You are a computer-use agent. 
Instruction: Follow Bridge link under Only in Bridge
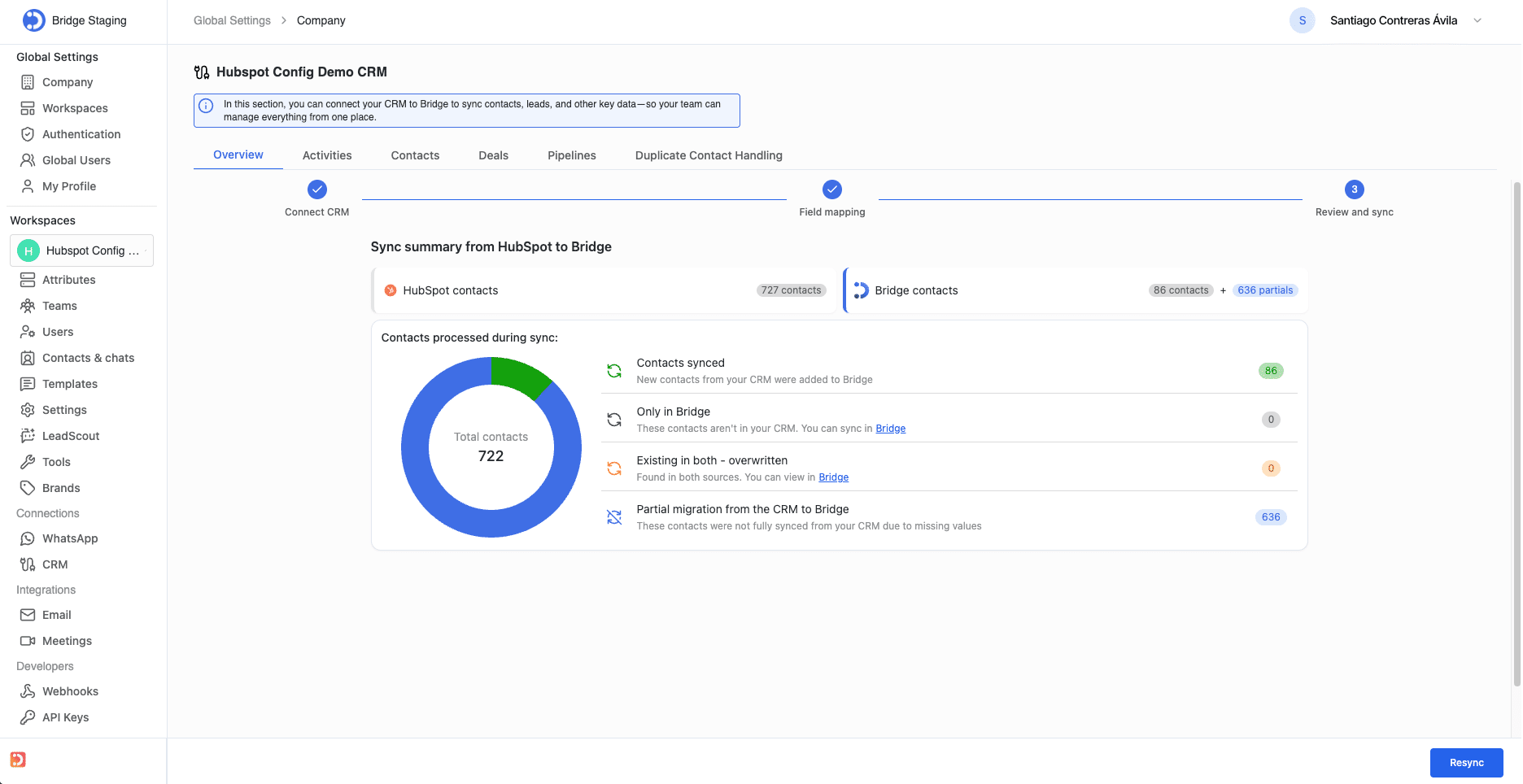[x=890, y=429]
